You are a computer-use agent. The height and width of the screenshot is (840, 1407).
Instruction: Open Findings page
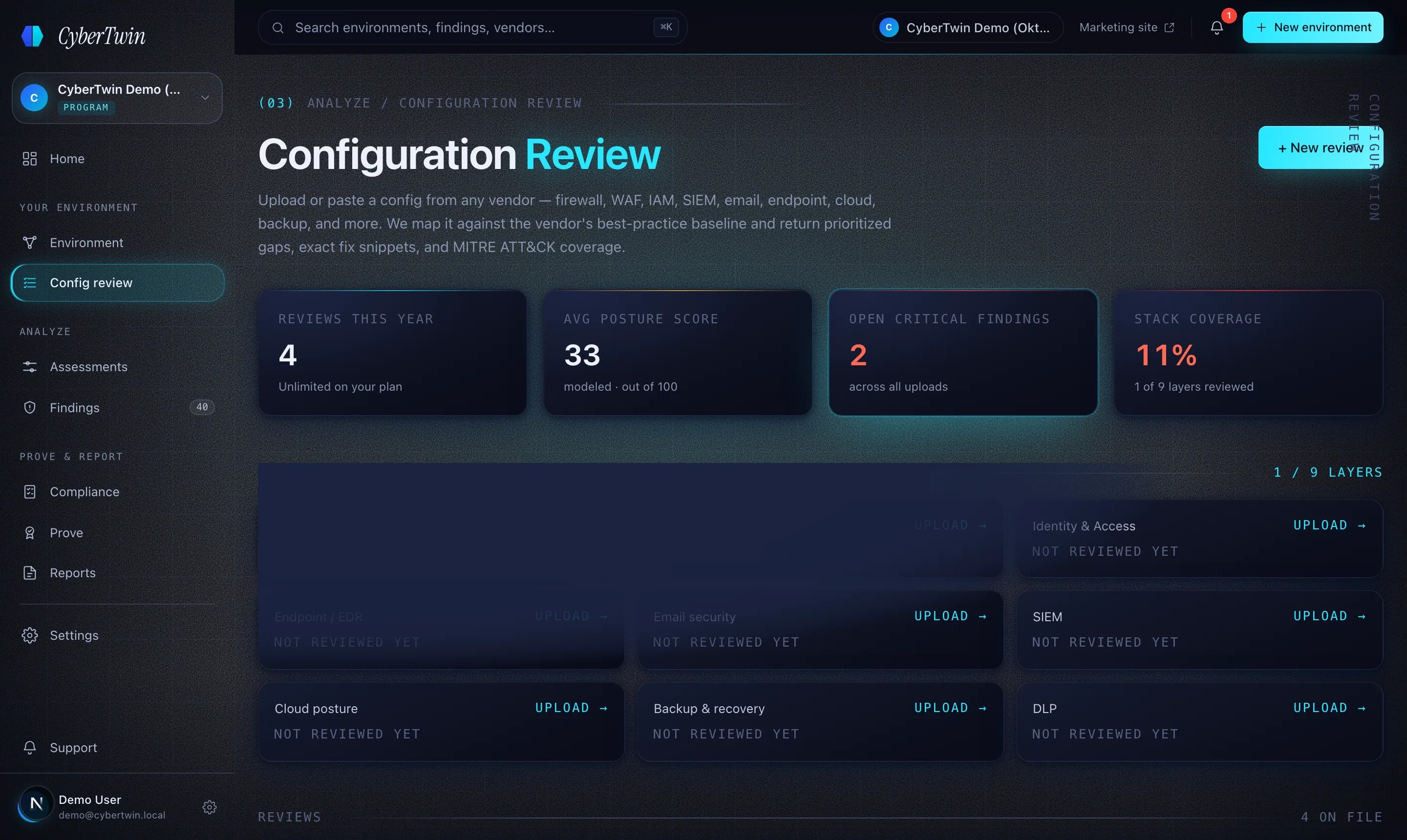[x=117, y=408]
